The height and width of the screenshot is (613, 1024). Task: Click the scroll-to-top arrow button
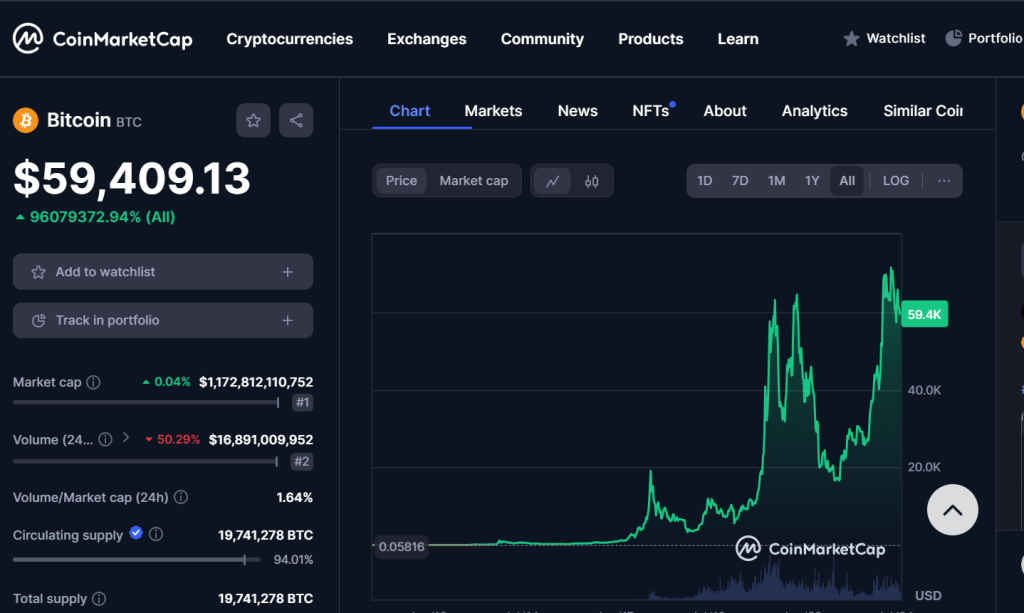pos(952,510)
